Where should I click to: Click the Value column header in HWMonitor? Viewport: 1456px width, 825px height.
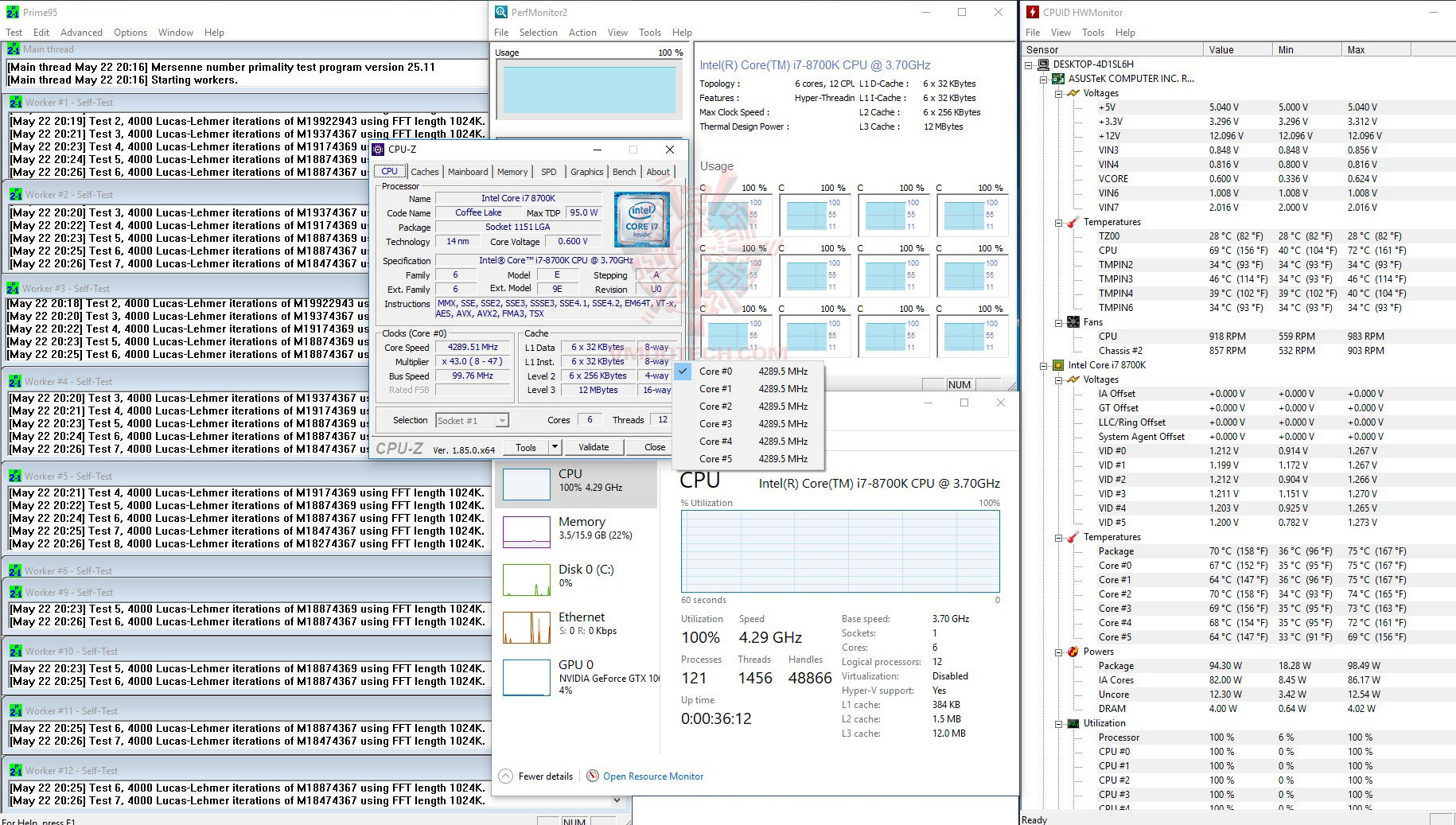1237,49
